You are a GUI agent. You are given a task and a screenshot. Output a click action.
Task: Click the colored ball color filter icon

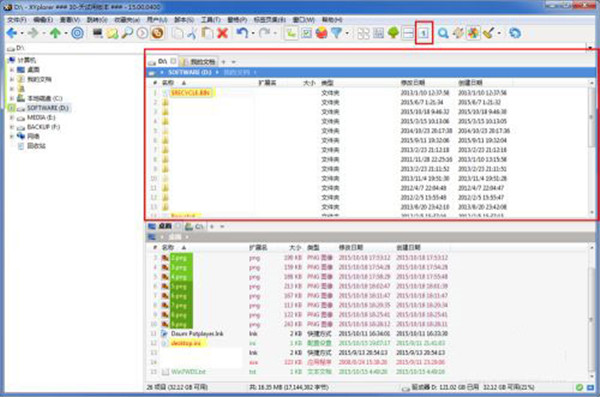(321, 33)
